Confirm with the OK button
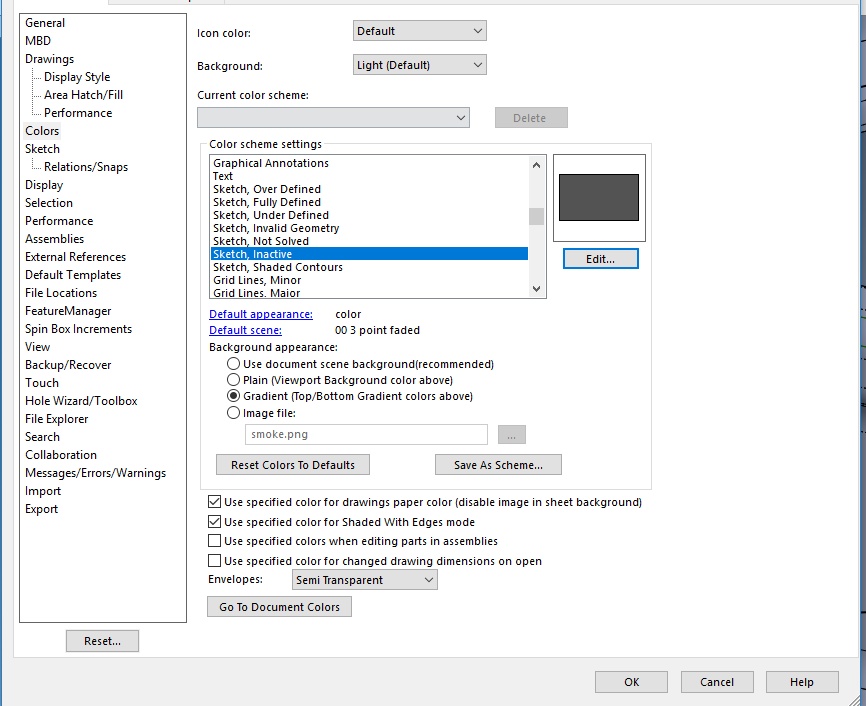Image resolution: width=866 pixels, height=706 pixels. [631, 682]
